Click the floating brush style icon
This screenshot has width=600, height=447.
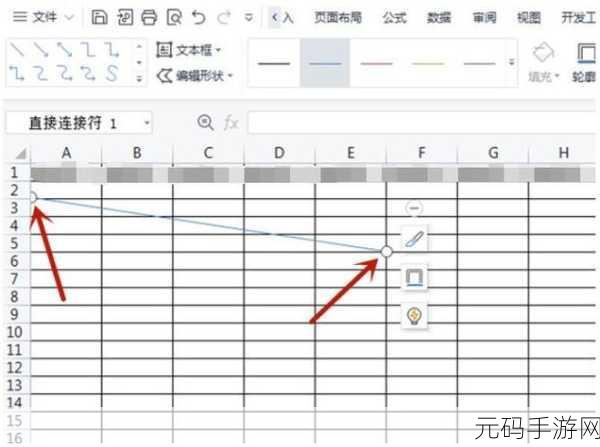pyautogui.click(x=414, y=239)
